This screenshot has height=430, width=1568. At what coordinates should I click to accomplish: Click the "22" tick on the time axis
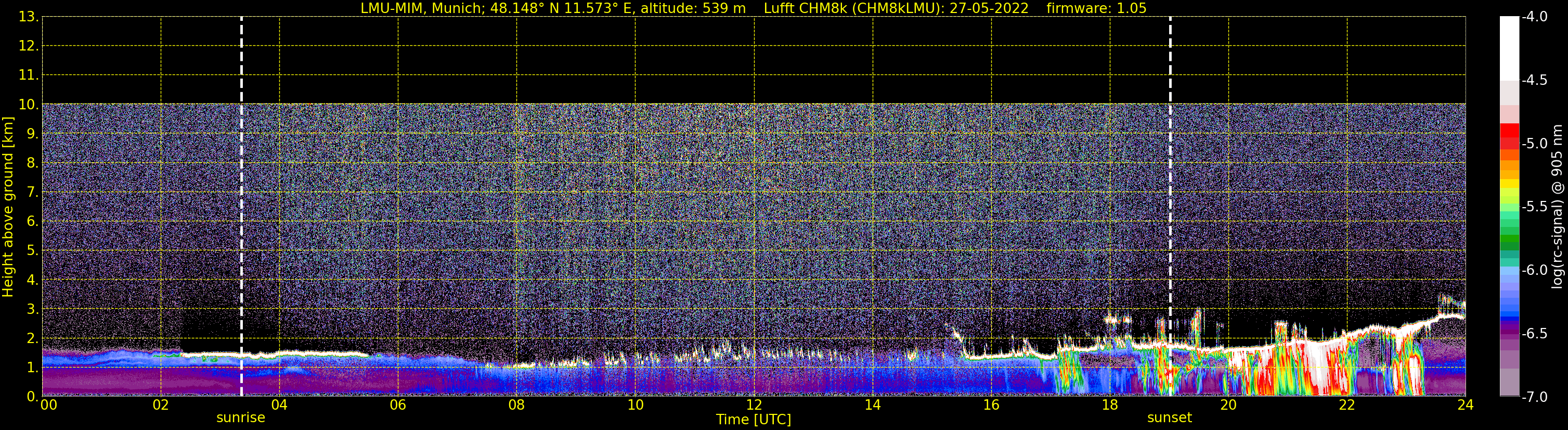click(1347, 405)
